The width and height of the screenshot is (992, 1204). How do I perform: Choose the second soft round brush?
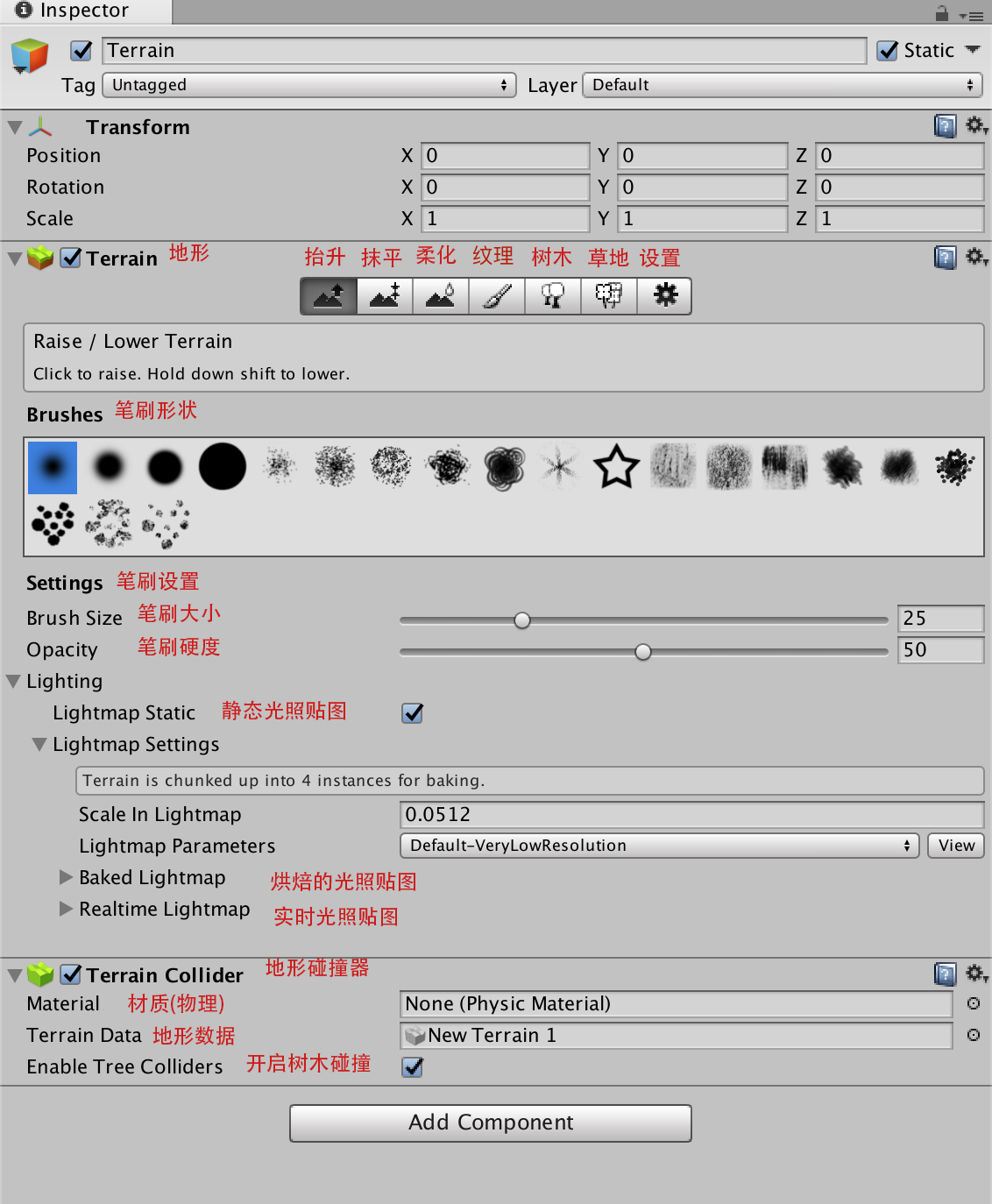pyautogui.click(x=109, y=466)
